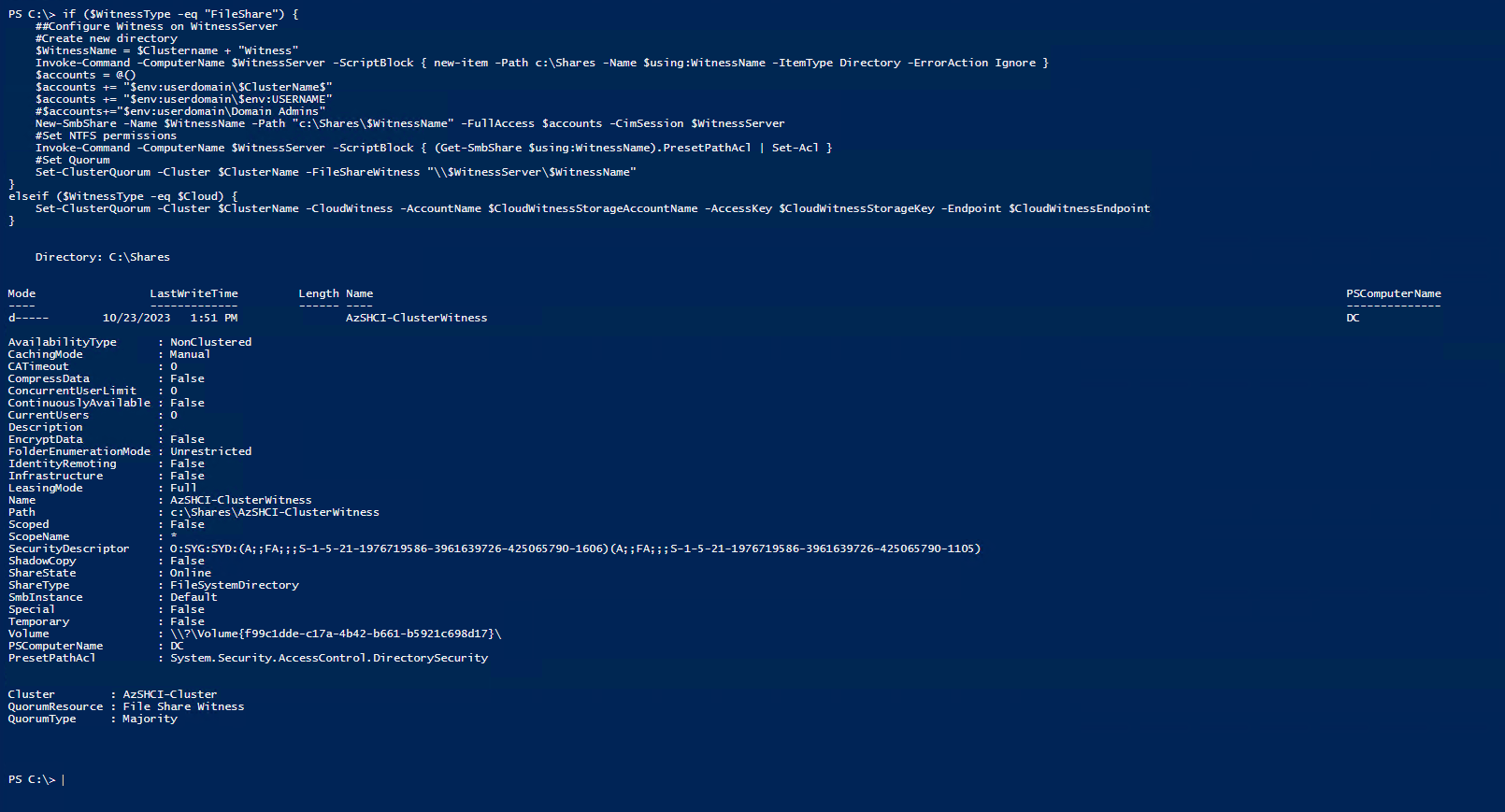Image resolution: width=1505 pixels, height=812 pixels.
Task: Click the System.Security.AccessControl.DirectorySecurity value
Action: tap(328, 658)
